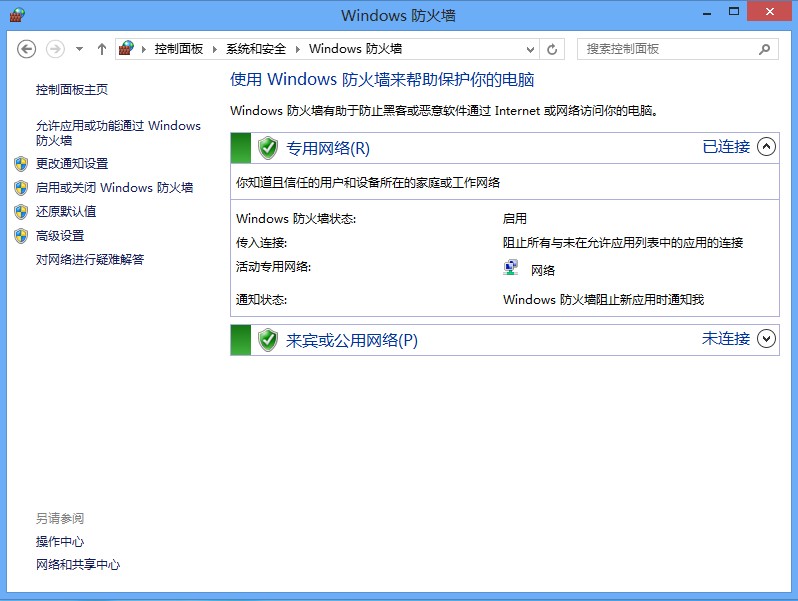Click the Forward navigation arrow

point(55,49)
